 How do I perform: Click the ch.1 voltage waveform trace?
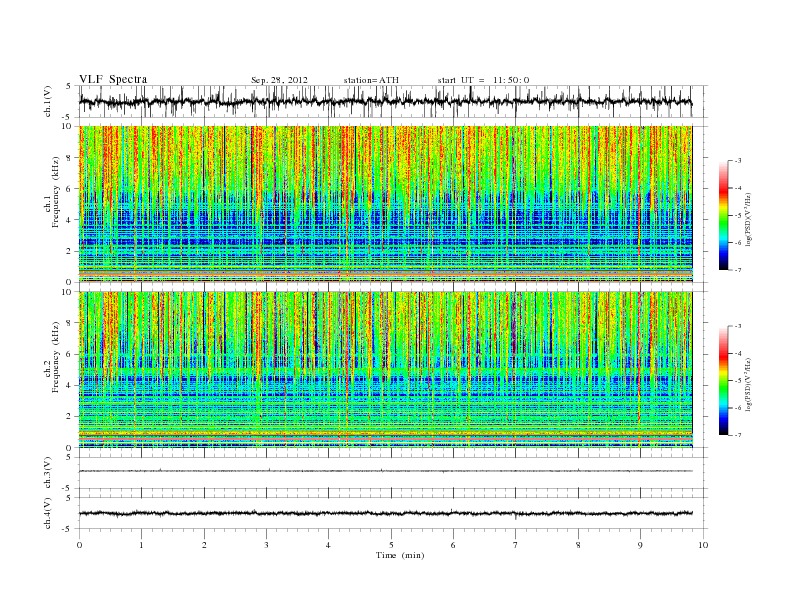pyautogui.click(x=385, y=102)
